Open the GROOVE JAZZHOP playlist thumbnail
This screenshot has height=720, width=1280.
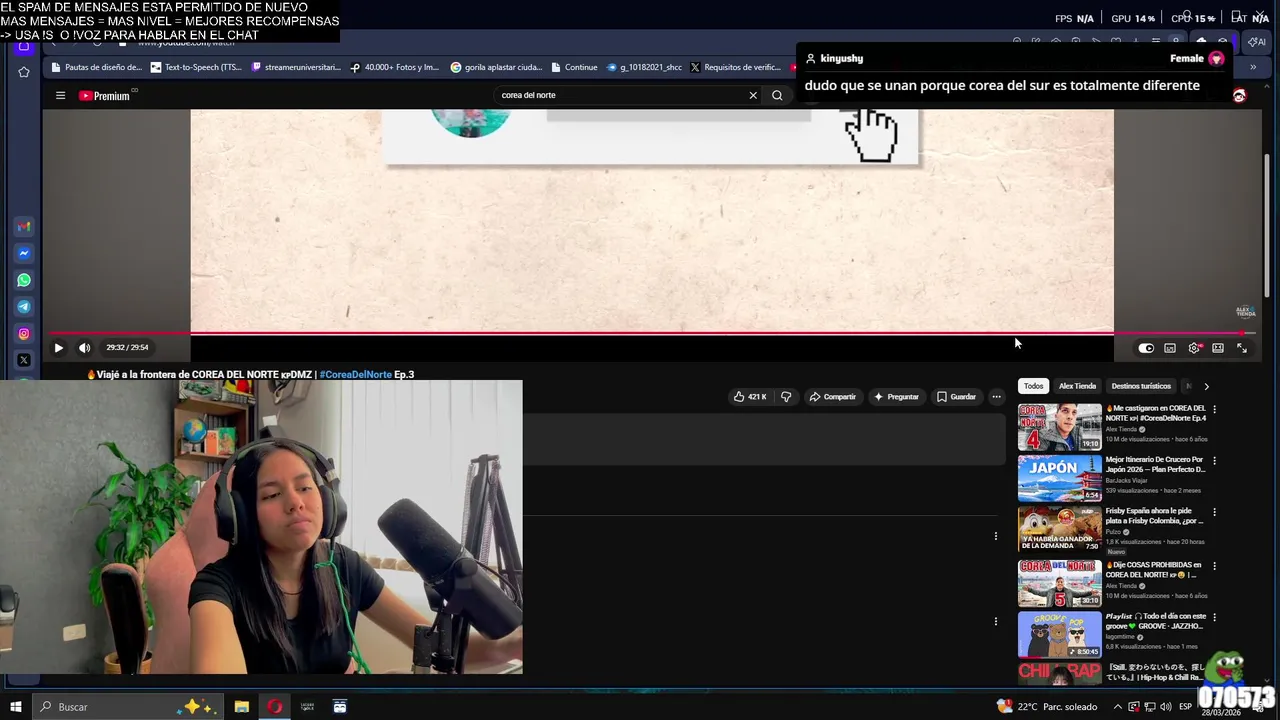point(1059,635)
